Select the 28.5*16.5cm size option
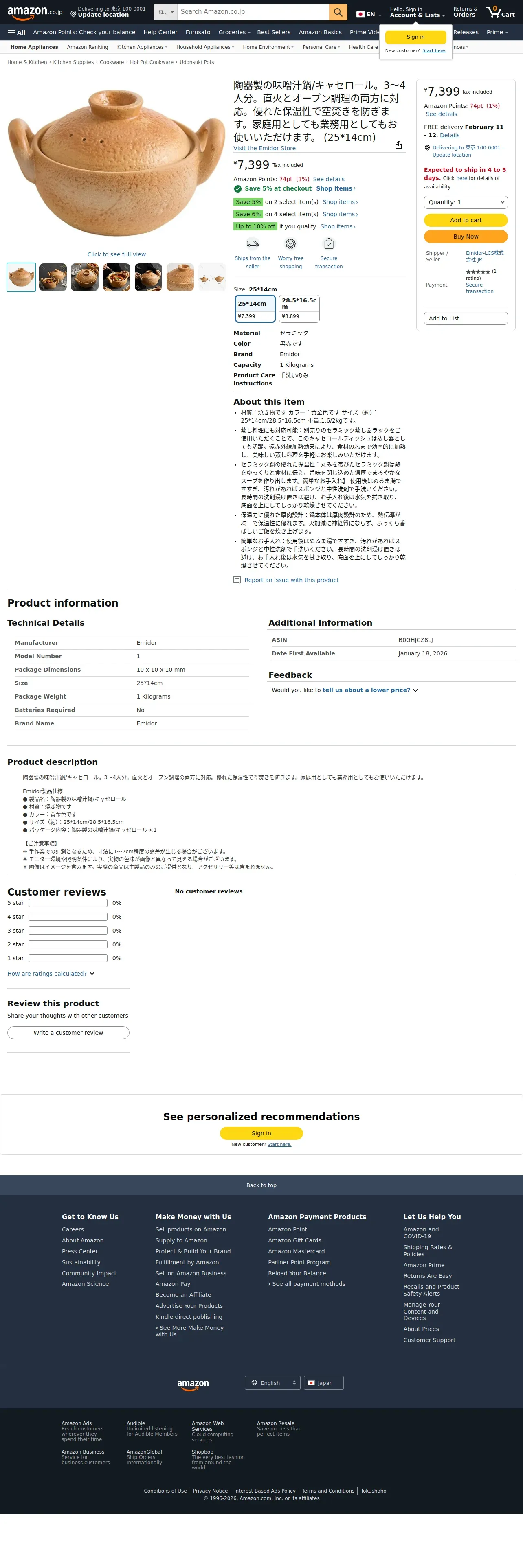 coord(299,309)
